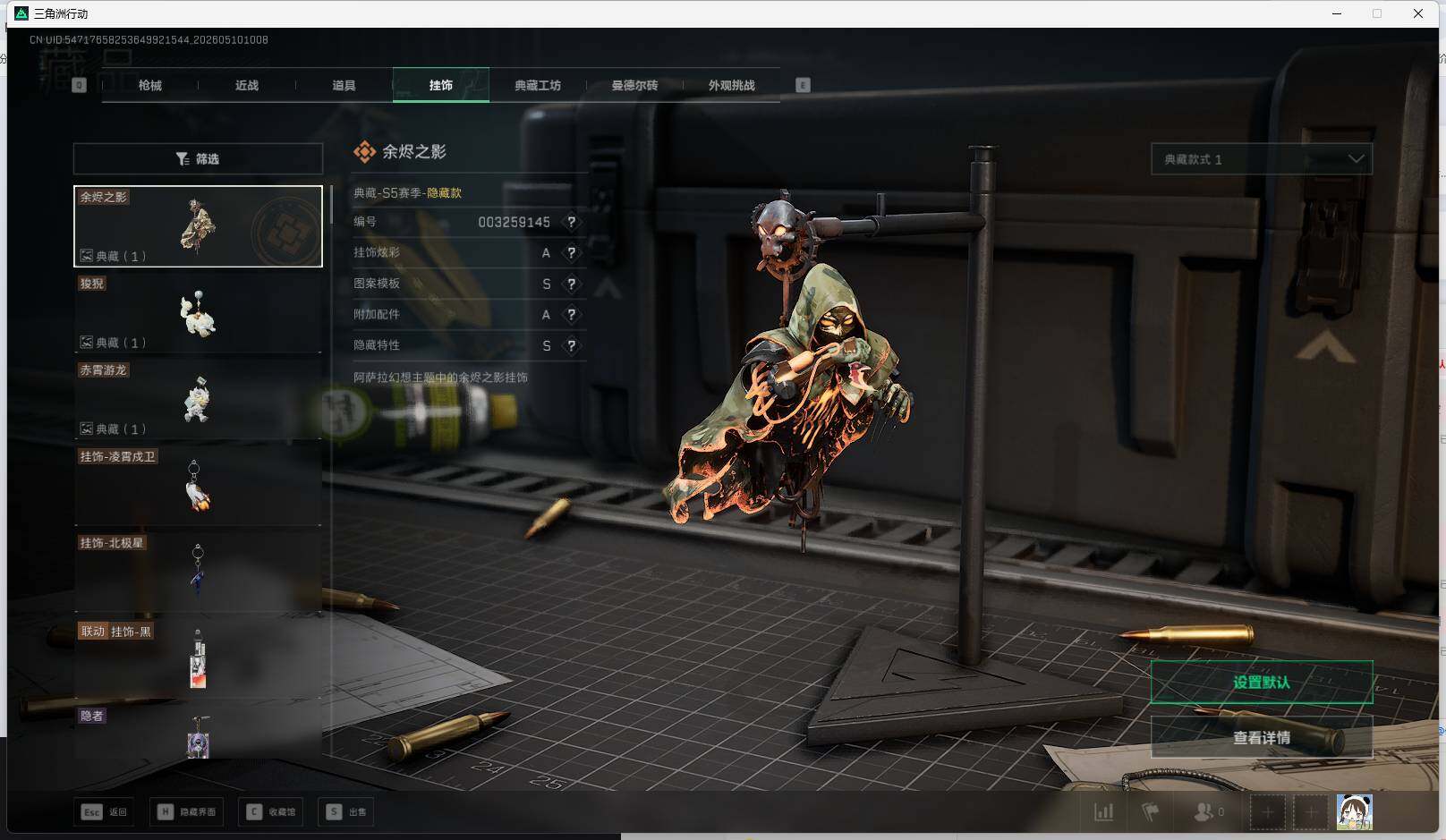Click the first plus squad slot

(x=1267, y=812)
